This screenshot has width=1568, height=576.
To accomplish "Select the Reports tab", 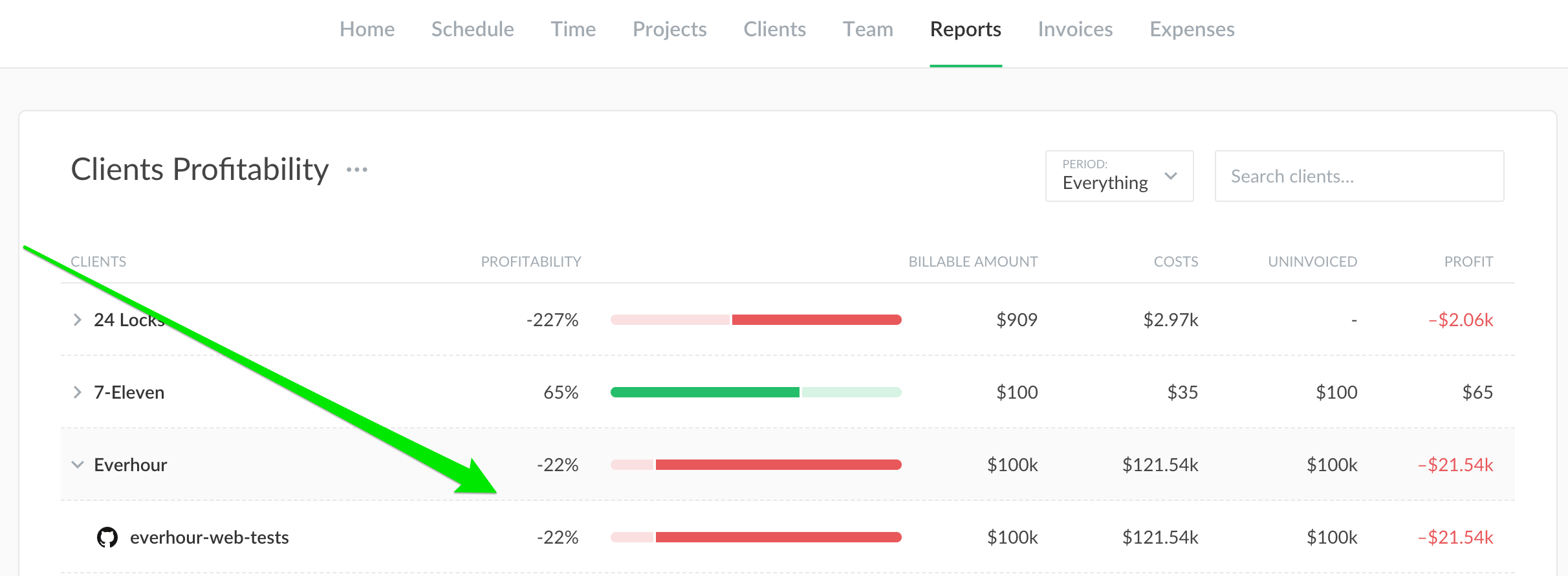I will [966, 29].
